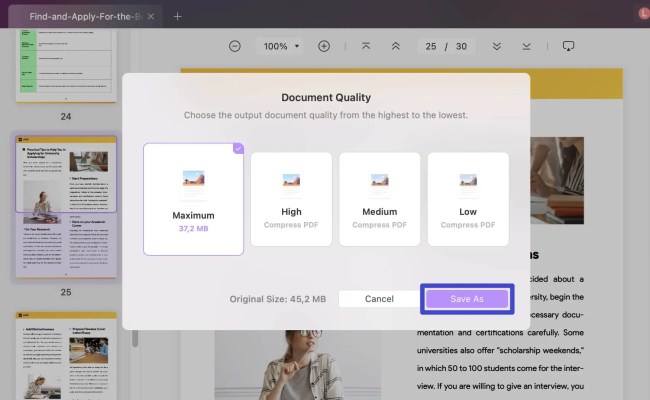Click the page number field showing 25
This screenshot has height=400, width=650.
(431, 46)
